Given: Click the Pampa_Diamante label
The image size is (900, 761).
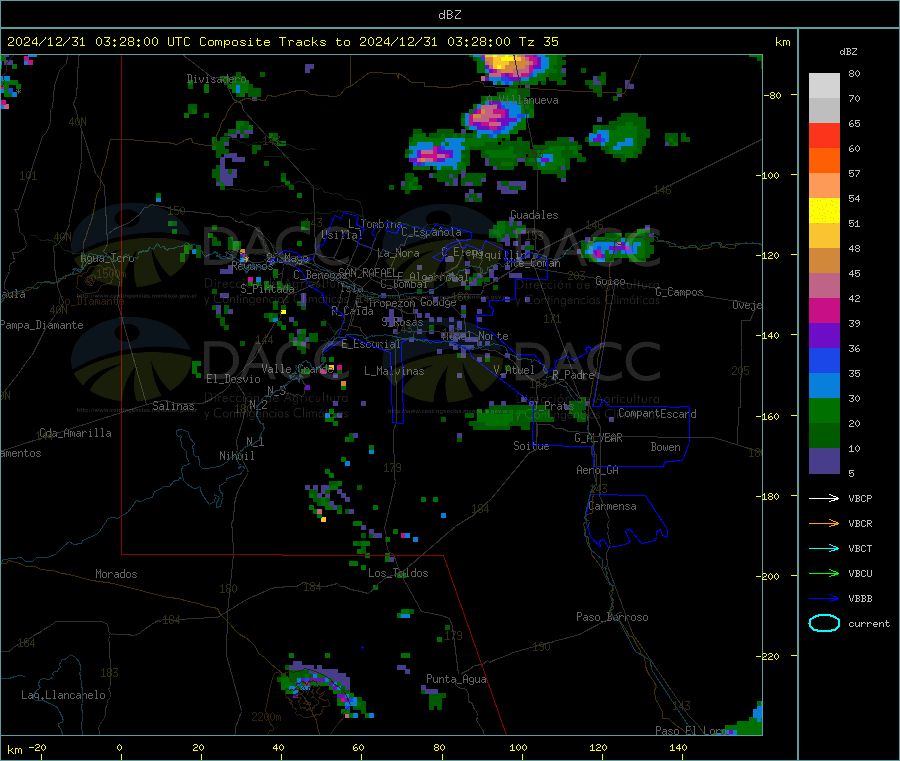Looking at the screenshot, I should (x=41, y=325).
